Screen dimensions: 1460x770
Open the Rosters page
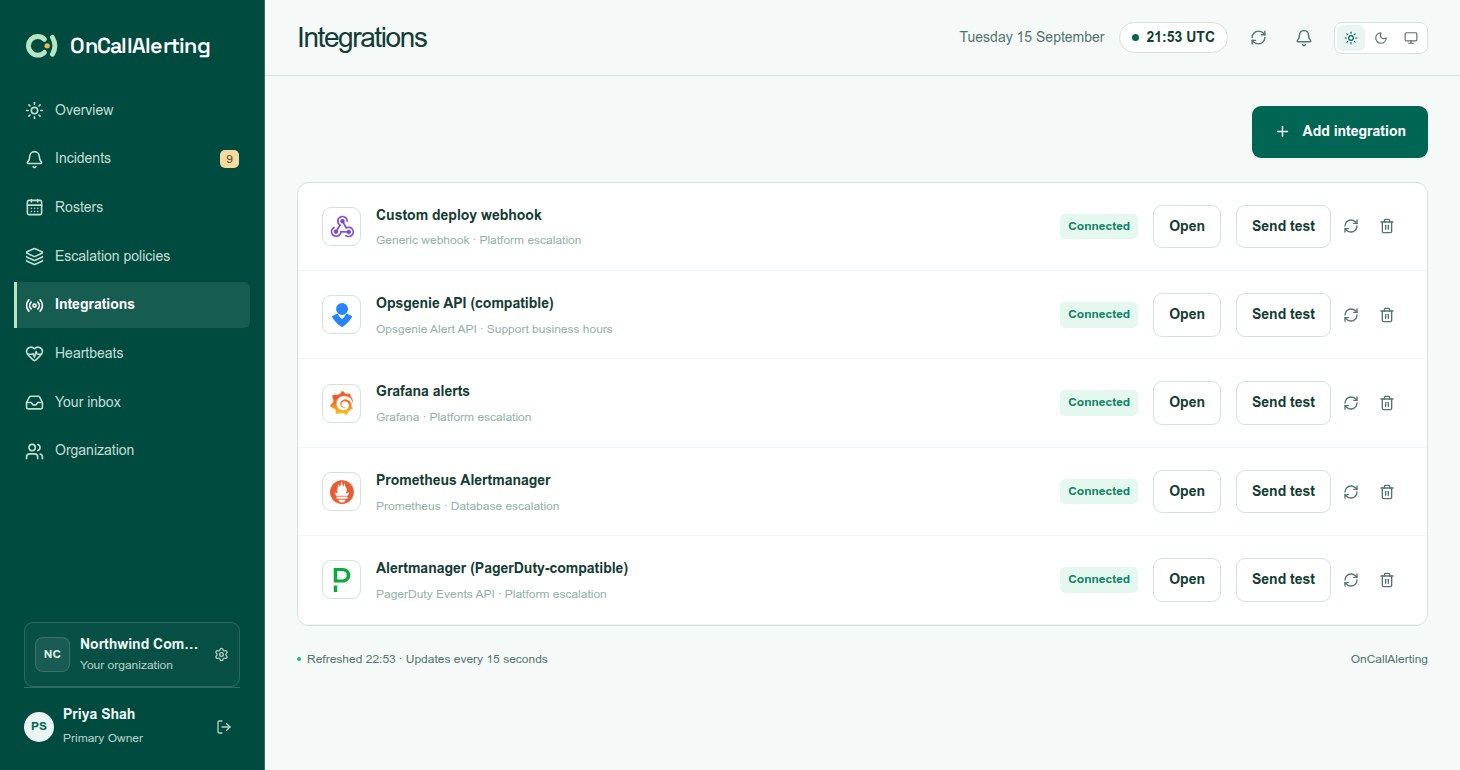tap(132, 207)
